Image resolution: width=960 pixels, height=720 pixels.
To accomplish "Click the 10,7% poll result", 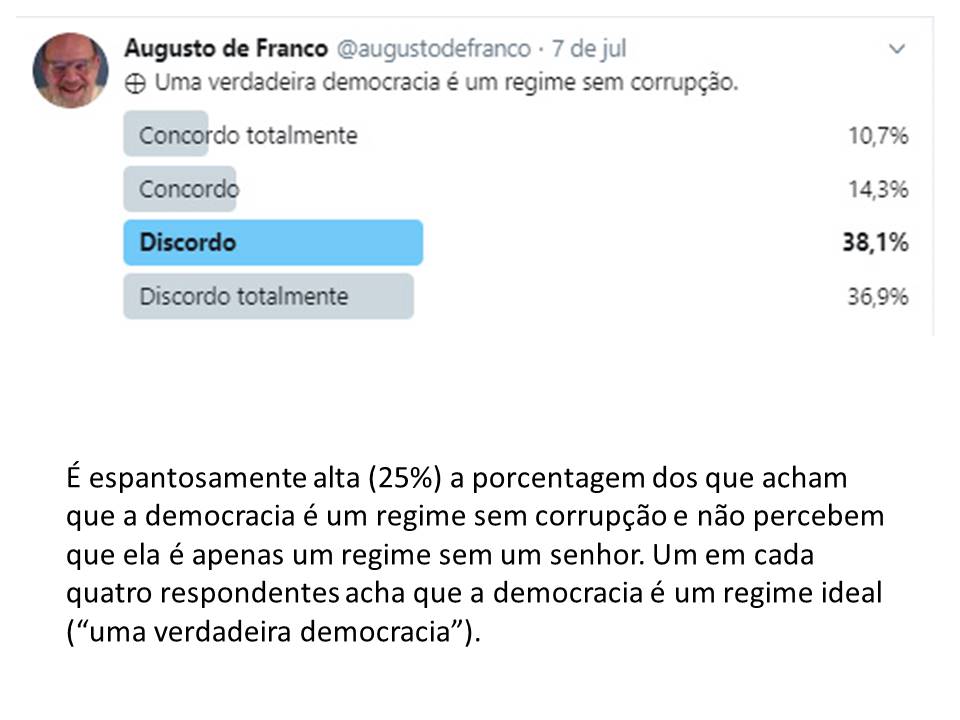I will 878,135.
